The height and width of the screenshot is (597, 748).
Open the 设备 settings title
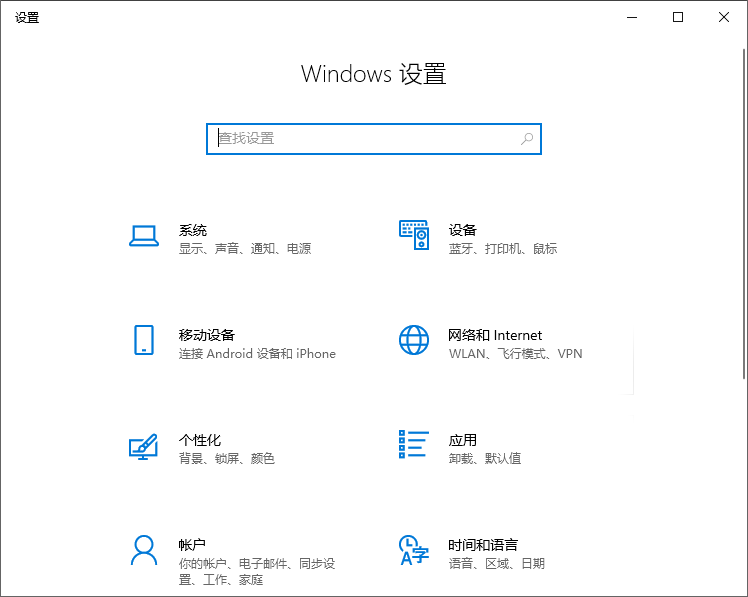[462, 230]
